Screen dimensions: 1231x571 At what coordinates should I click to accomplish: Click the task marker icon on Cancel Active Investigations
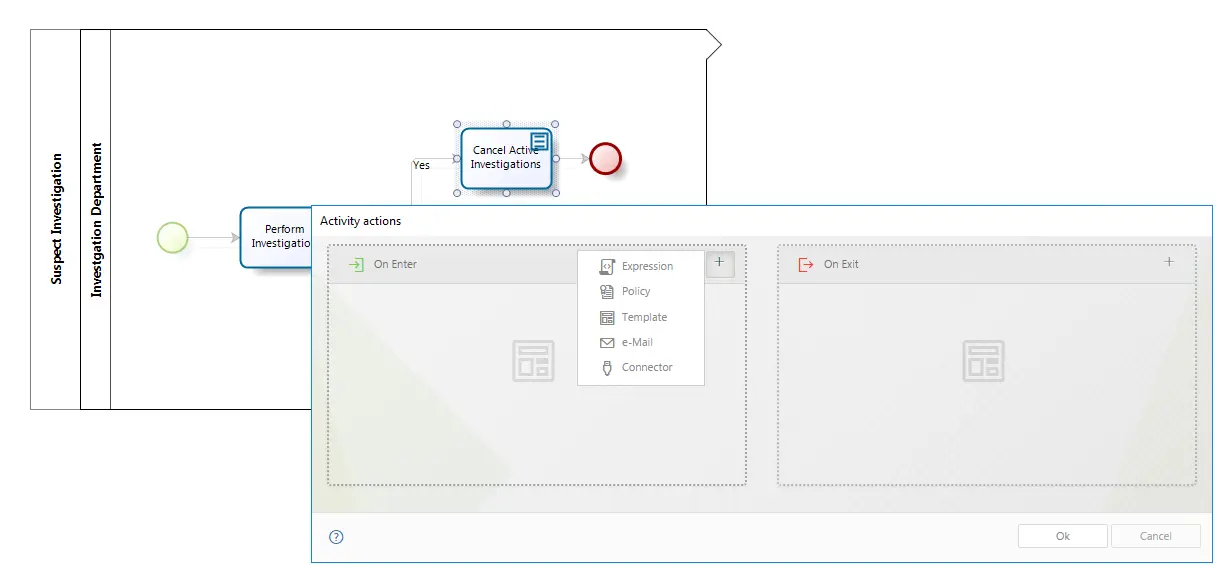539,141
